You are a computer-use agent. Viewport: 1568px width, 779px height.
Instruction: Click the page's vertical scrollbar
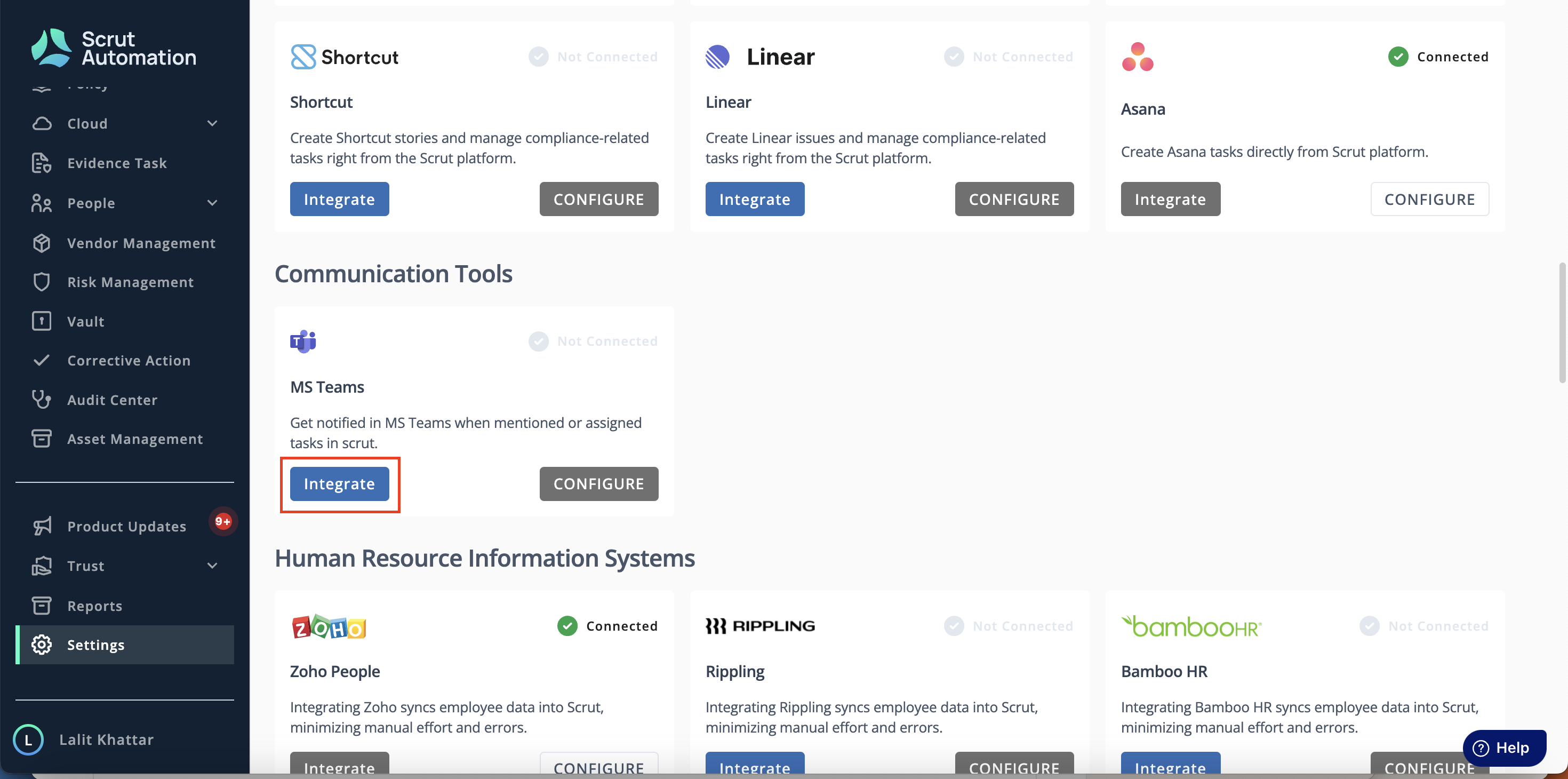(1562, 323)
